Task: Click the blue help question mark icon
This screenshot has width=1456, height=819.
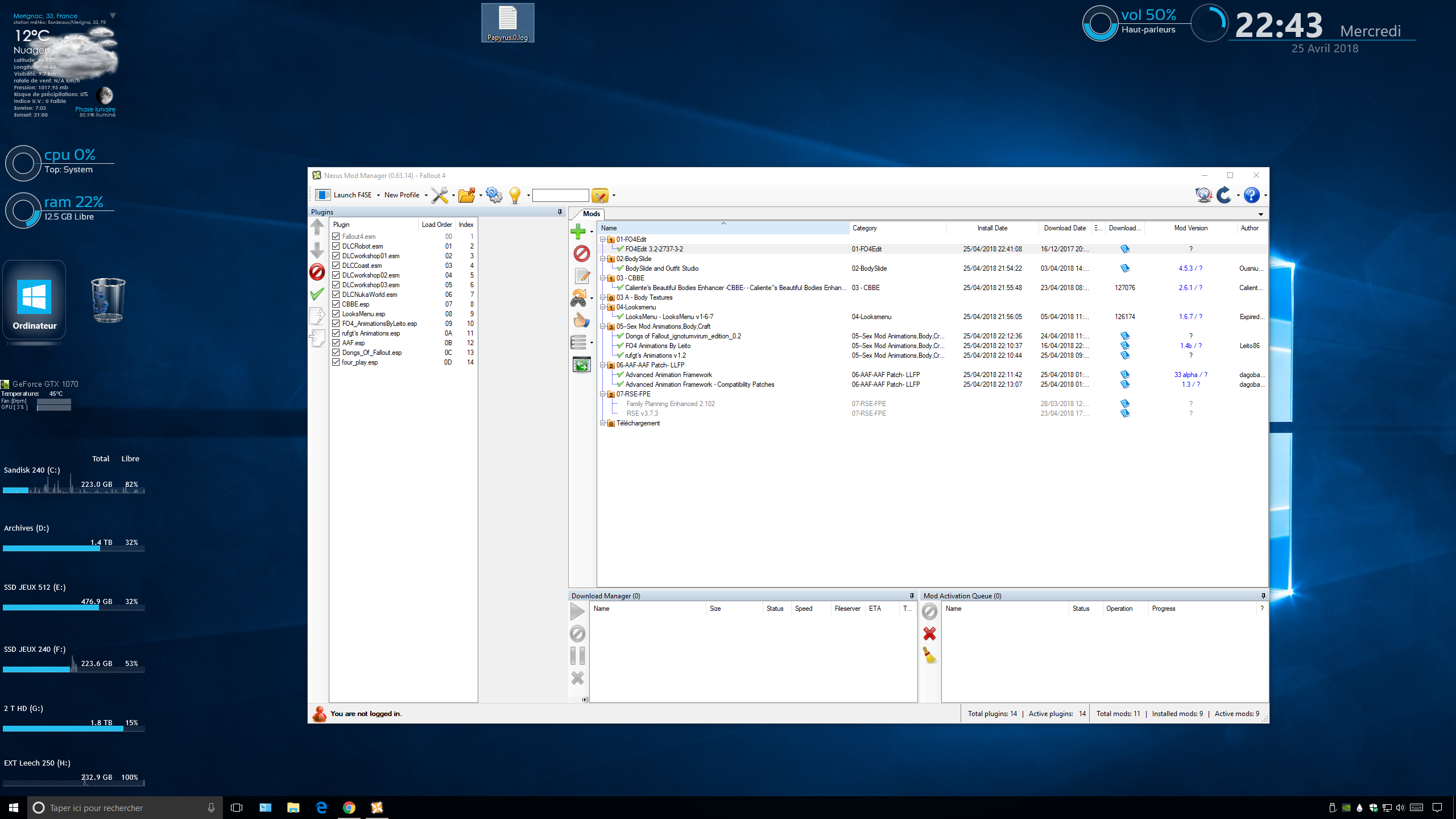Action: click(x=1251, y=195)
